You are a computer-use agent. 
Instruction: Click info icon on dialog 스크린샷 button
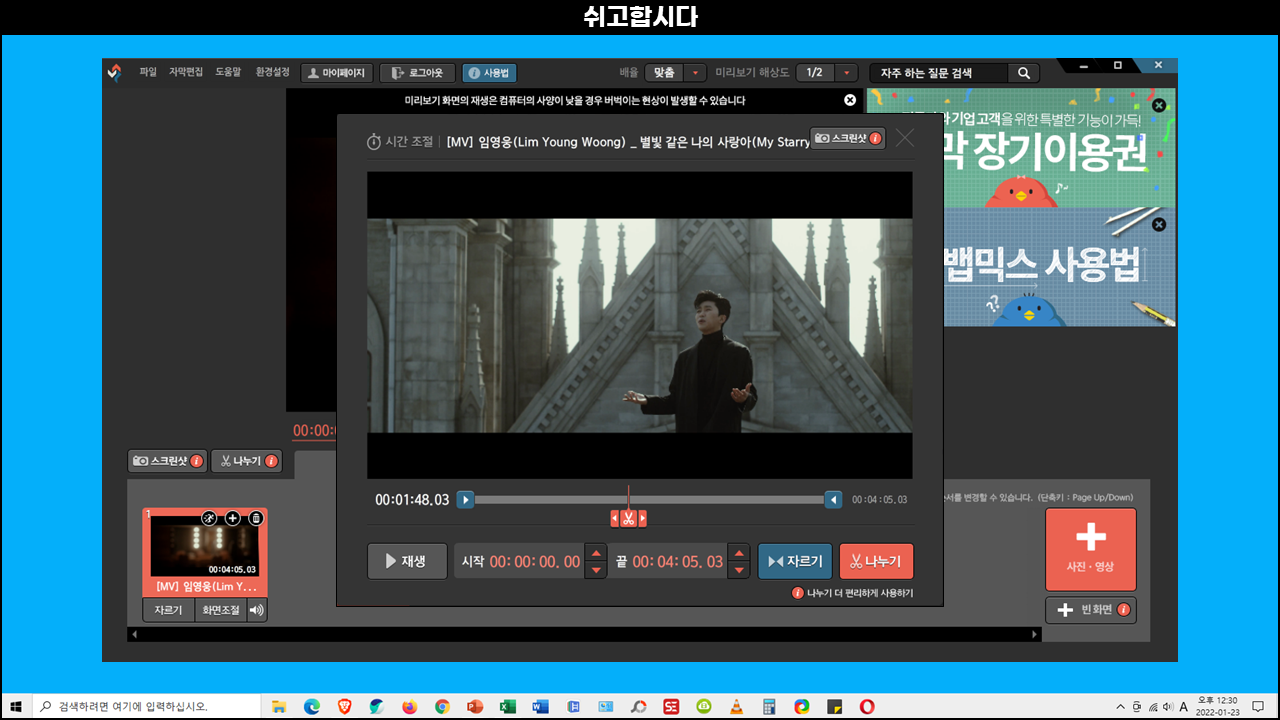875,139
